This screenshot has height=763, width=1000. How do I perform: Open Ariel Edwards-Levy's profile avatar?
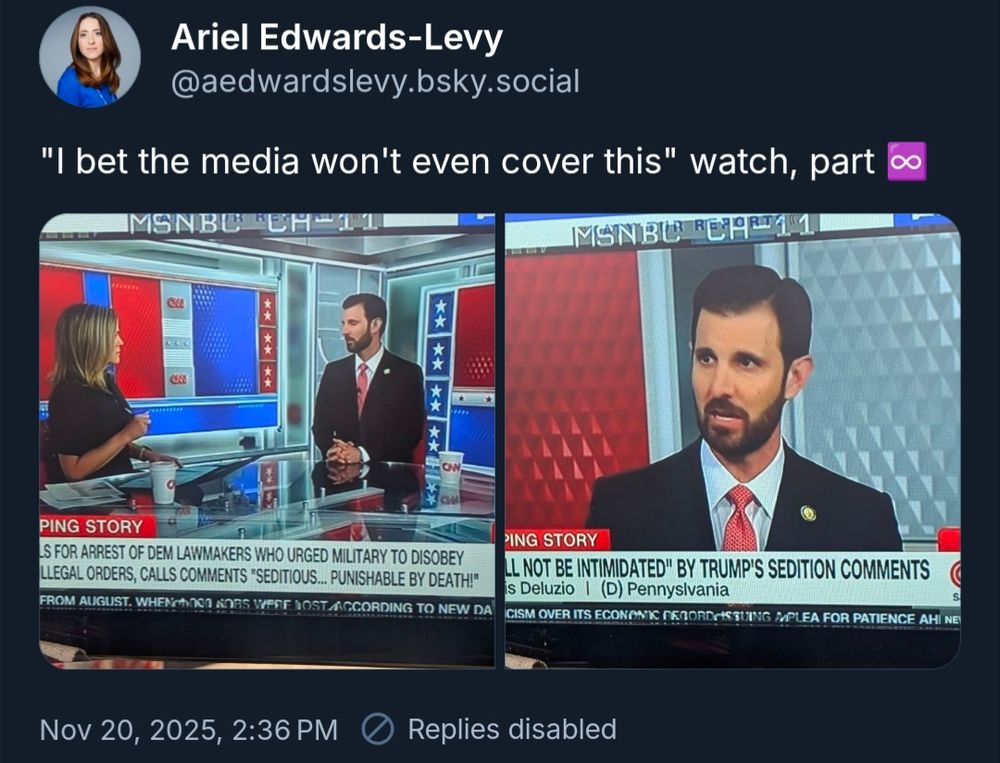pos(90,57)
